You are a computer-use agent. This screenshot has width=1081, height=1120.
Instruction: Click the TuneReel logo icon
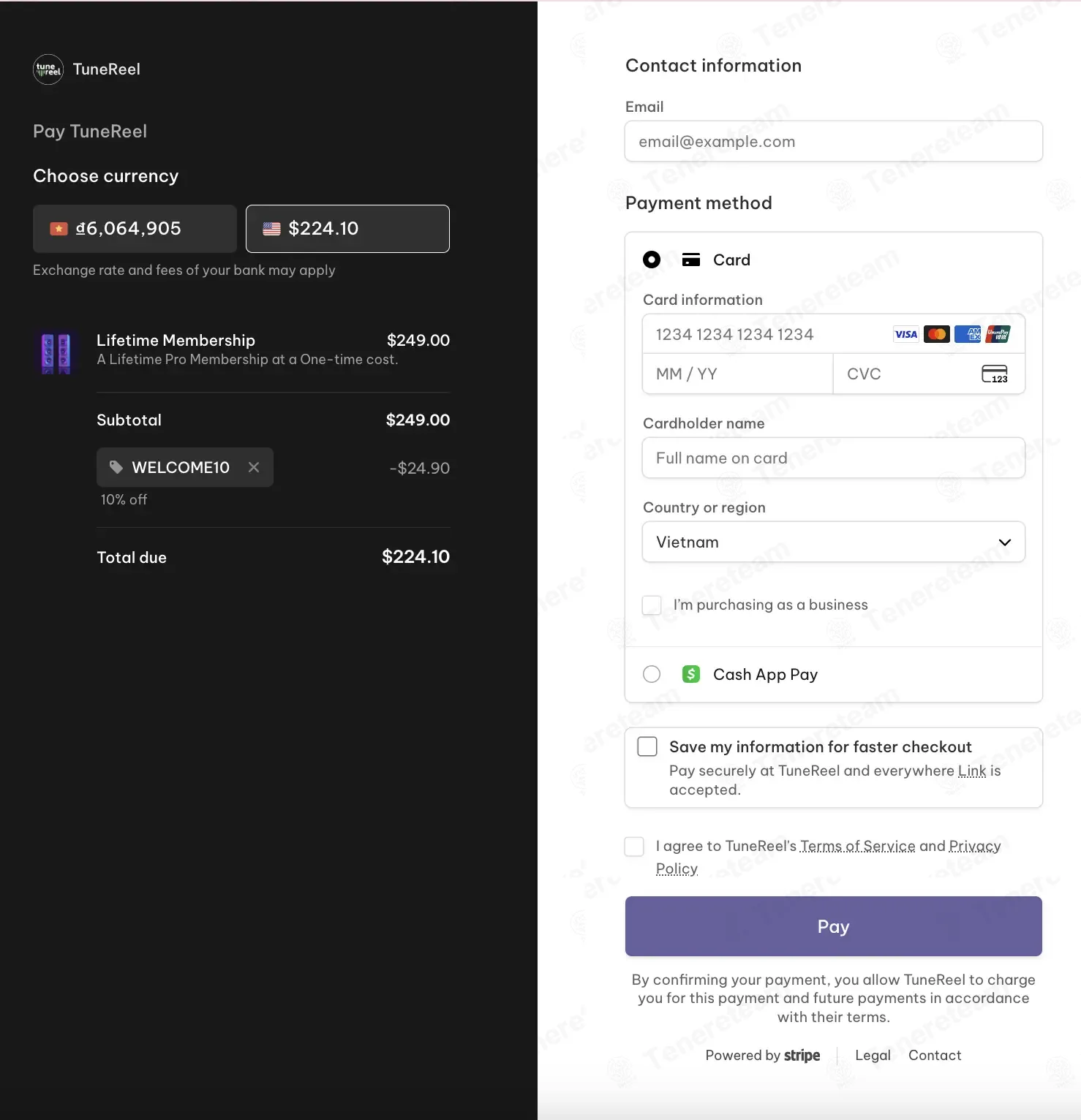(48, 69)
